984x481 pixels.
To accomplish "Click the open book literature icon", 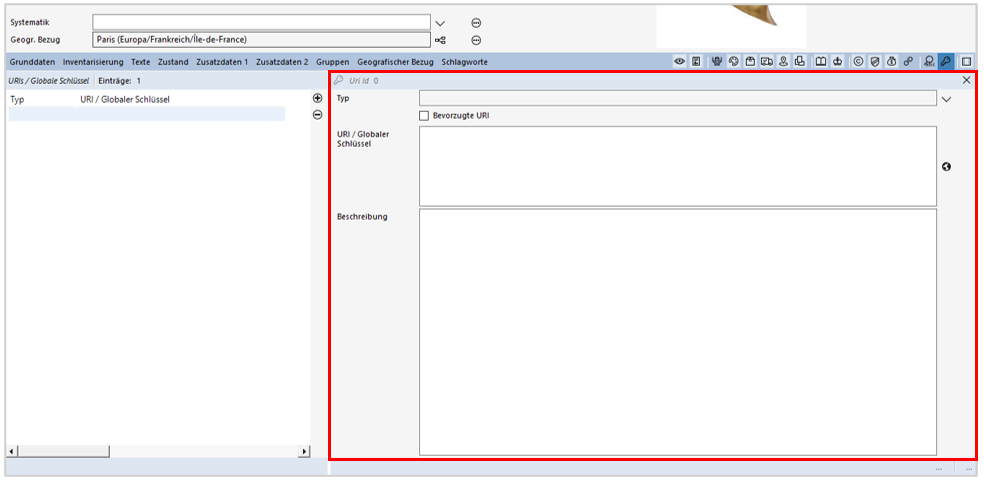I will tap(820, 62).
